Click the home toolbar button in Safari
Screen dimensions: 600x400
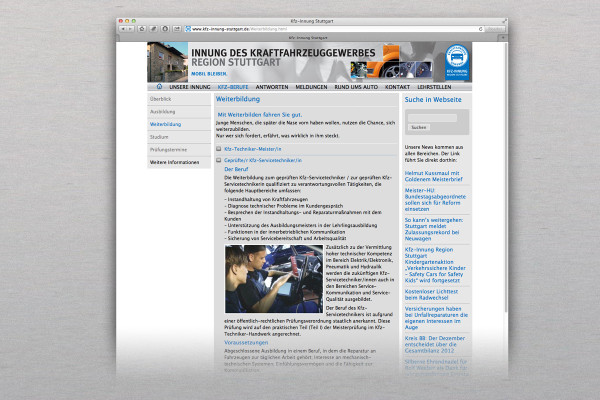click(x=142, y=29)
